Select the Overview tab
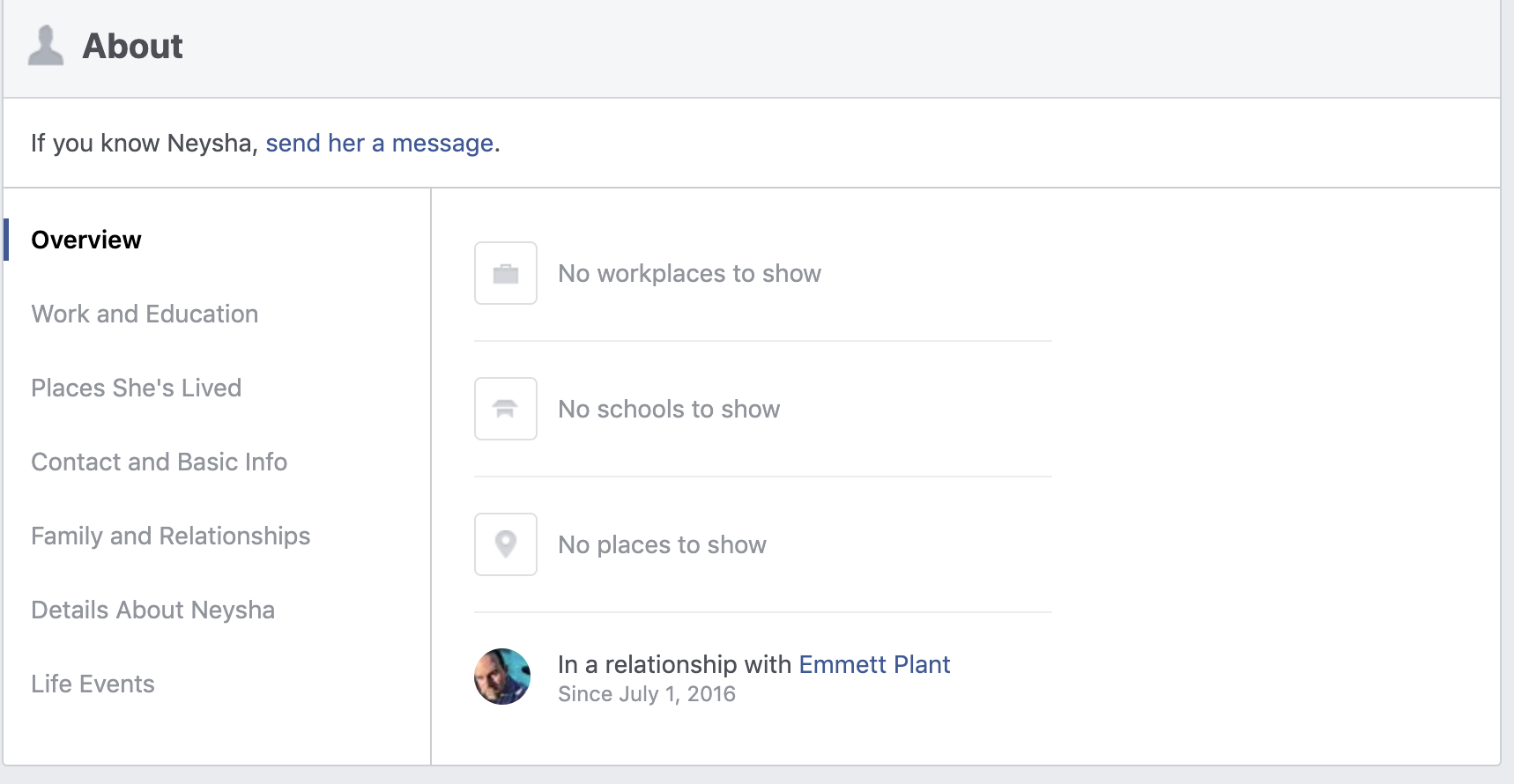Screen dimensions: 1514x784 coord(86,240)
